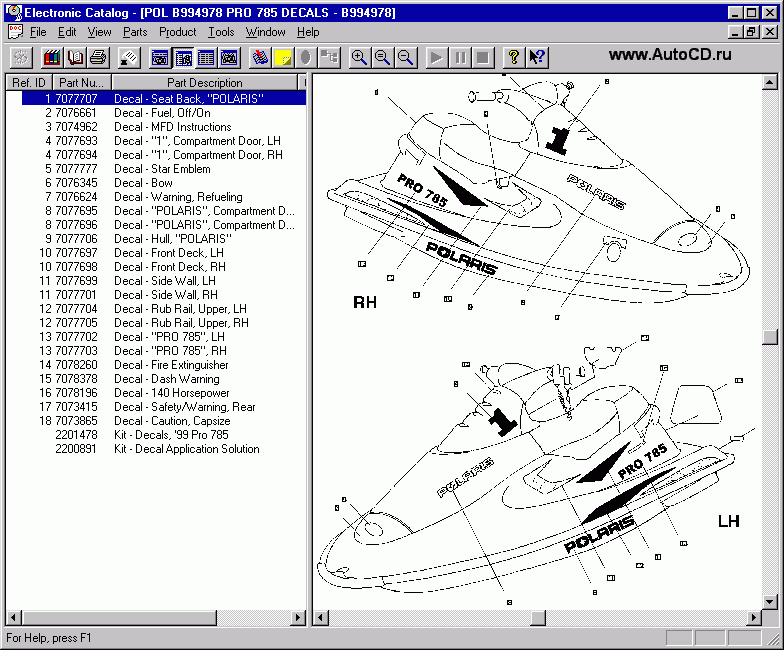Select row Decal - Star Emblem
Viewport: 784px width, 650px height.
[156, 169]
